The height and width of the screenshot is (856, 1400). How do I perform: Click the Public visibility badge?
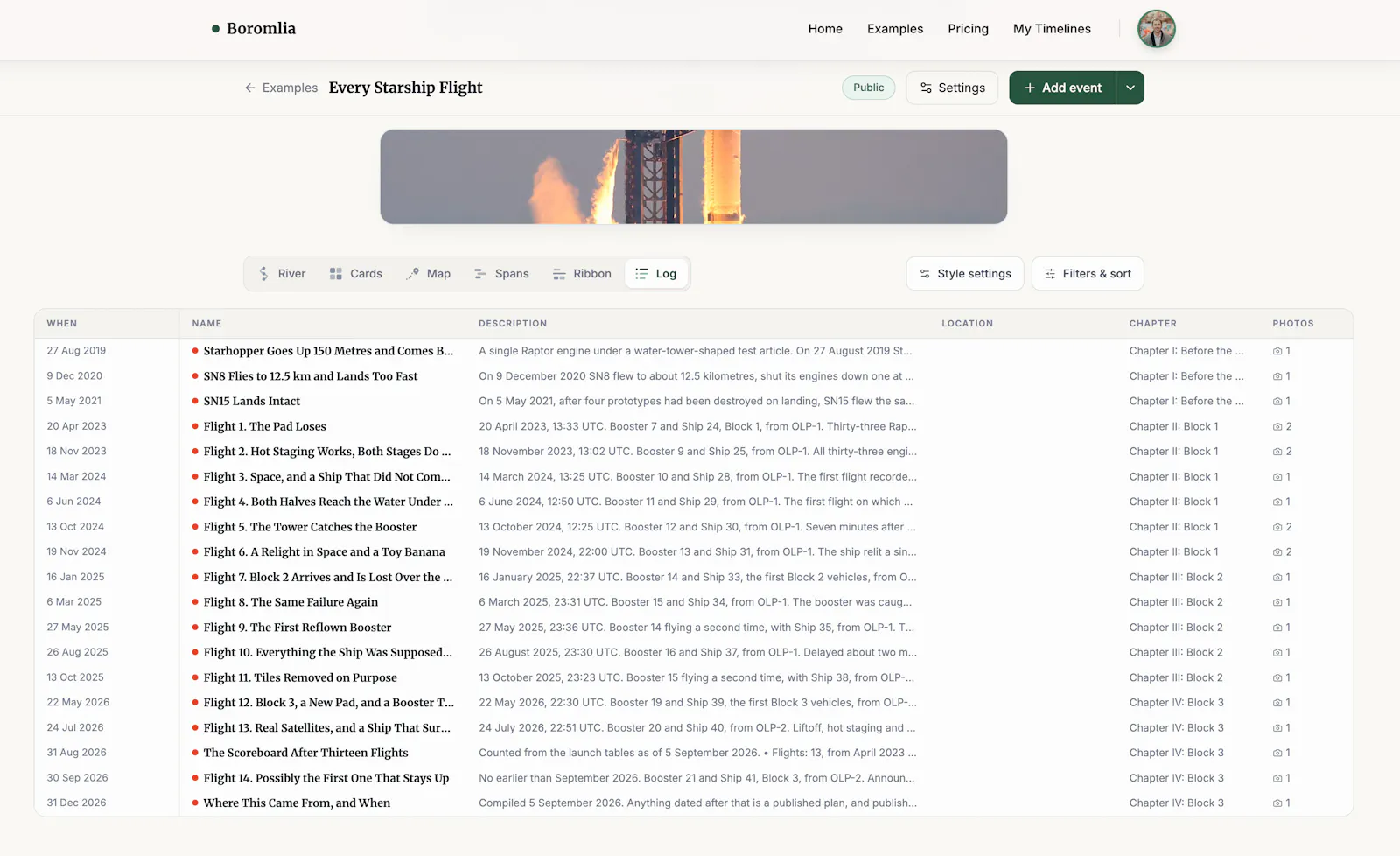(x=868, y=88)
